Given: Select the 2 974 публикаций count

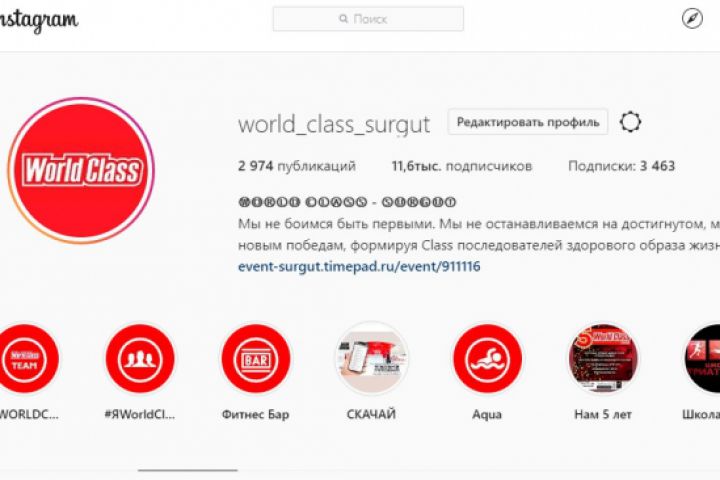Looking at the screenshot, I should pyautogui.click(x=297, y=166).
